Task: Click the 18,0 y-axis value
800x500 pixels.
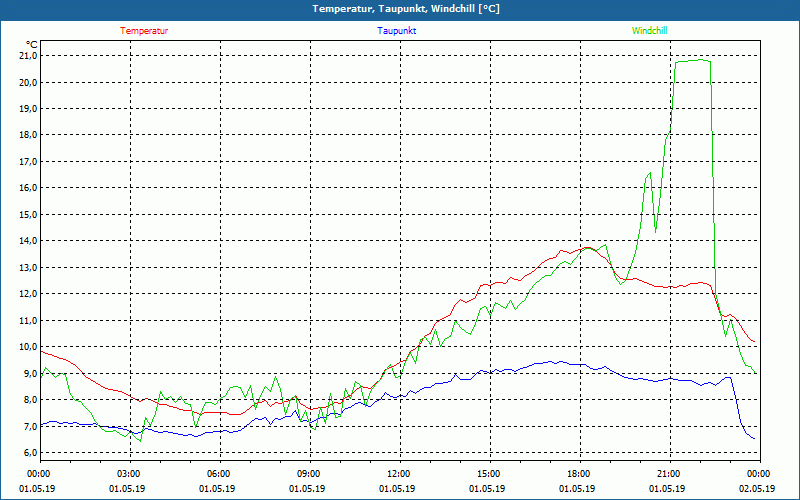Action: [28, 135]
